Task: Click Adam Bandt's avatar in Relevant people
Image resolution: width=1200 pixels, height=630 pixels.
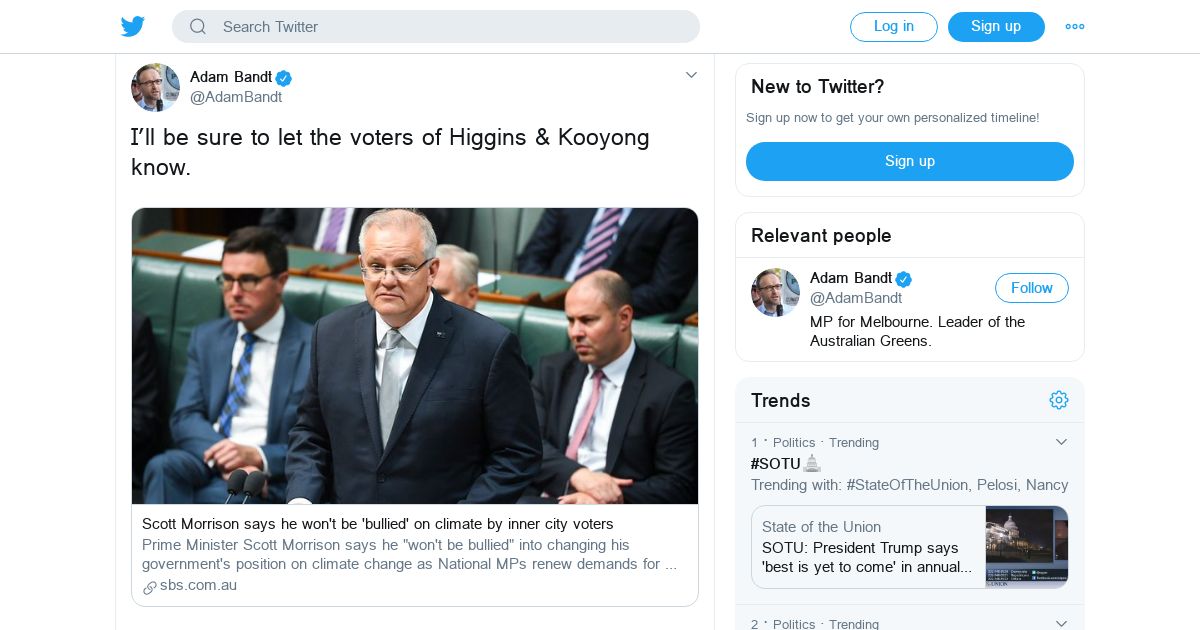Action: (775, 292)
